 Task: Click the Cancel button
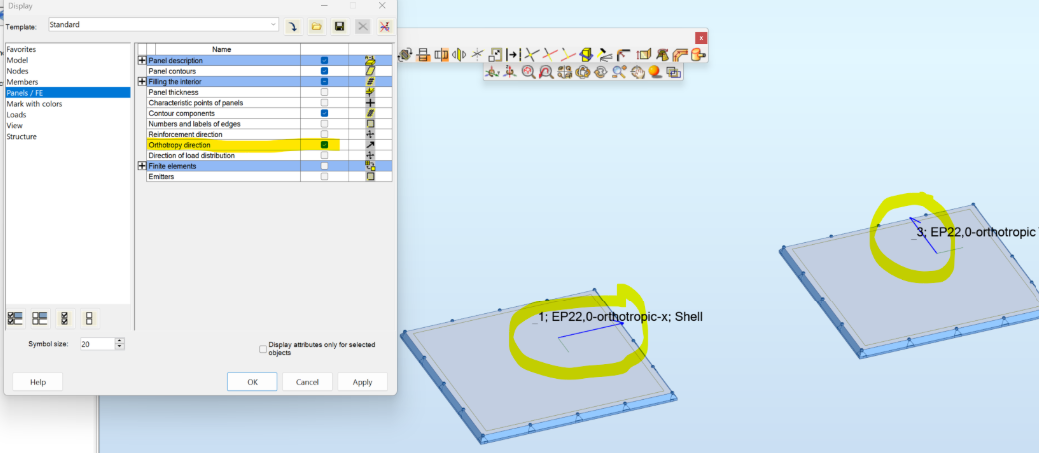(307, 381)
